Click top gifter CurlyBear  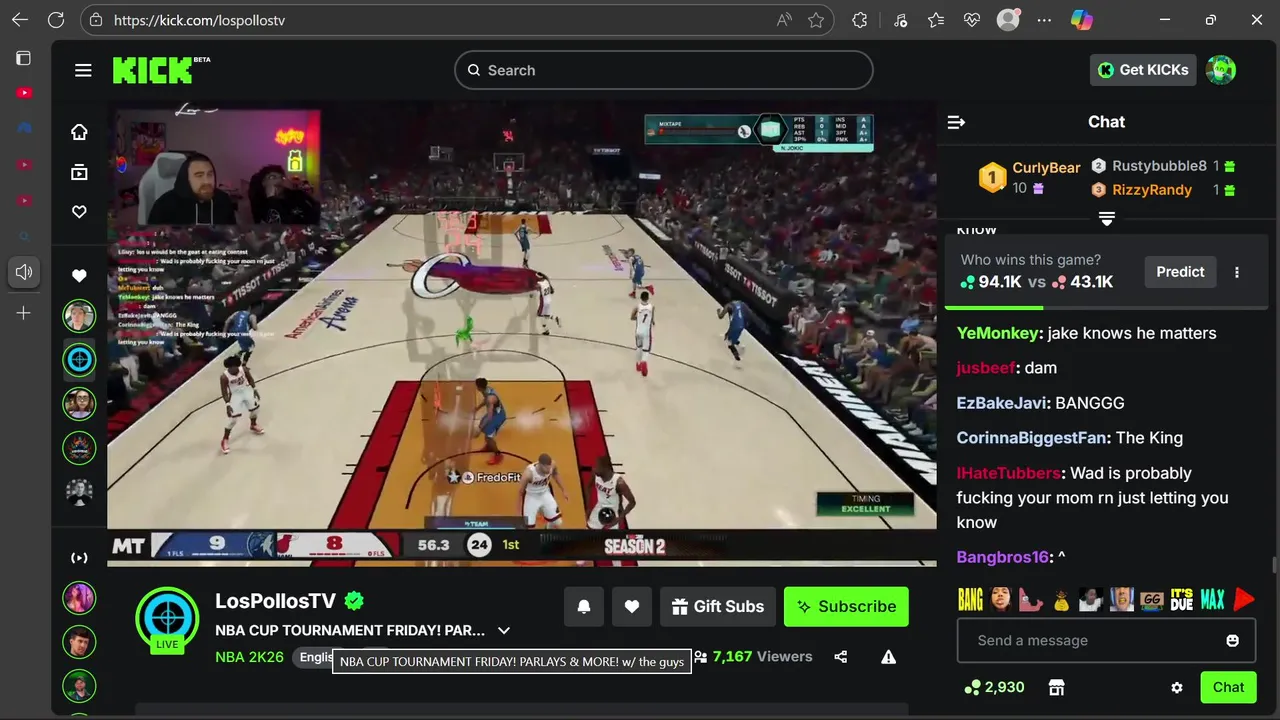click(1046, 168)
